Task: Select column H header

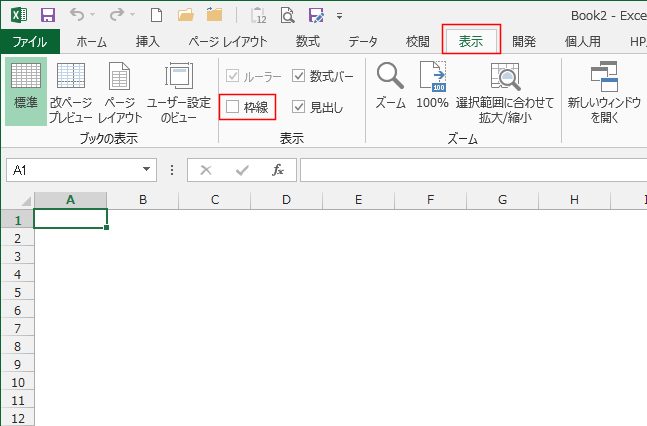Action: [x=574, y=200]
